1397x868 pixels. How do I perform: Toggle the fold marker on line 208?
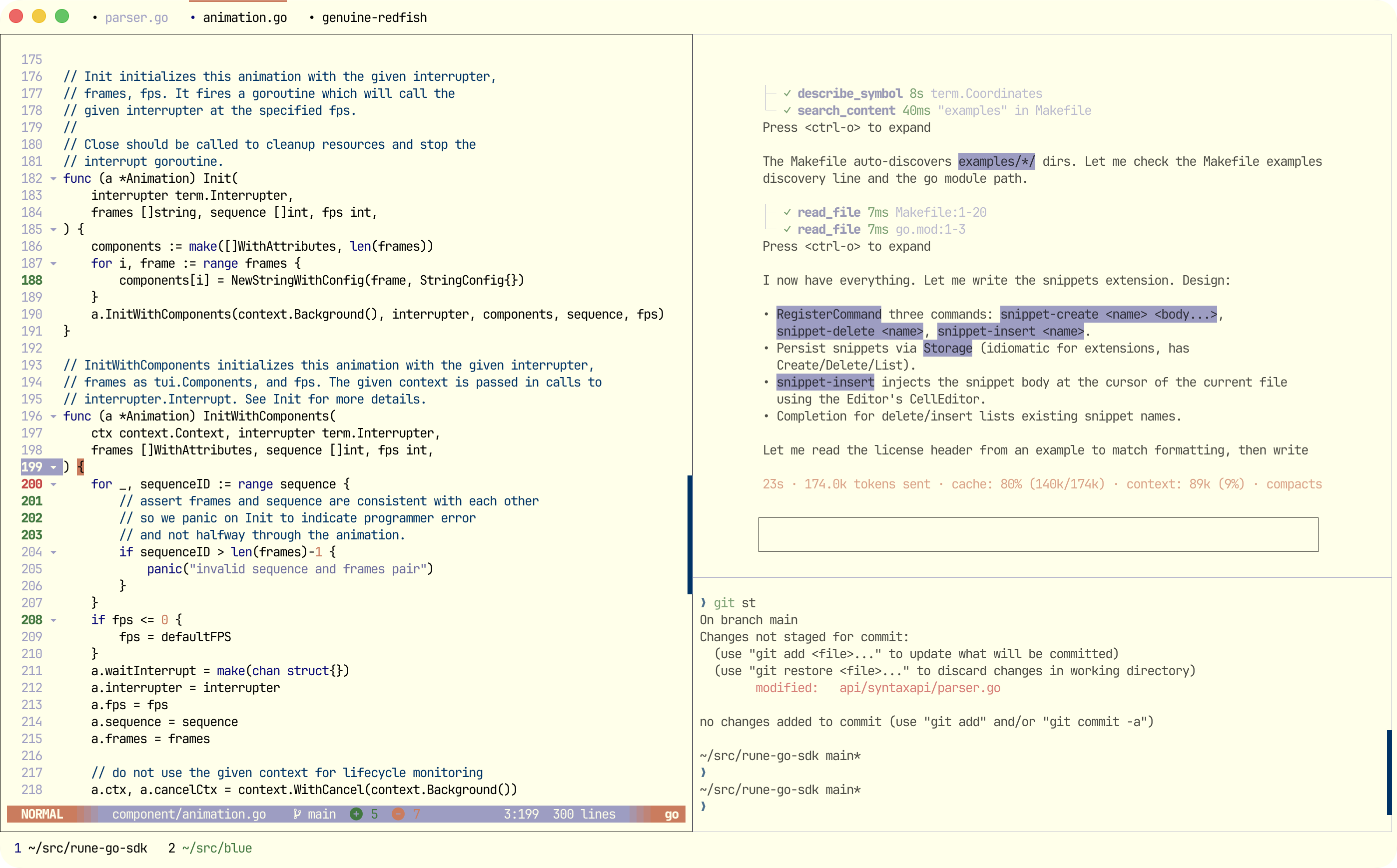[x=53, y=620]
